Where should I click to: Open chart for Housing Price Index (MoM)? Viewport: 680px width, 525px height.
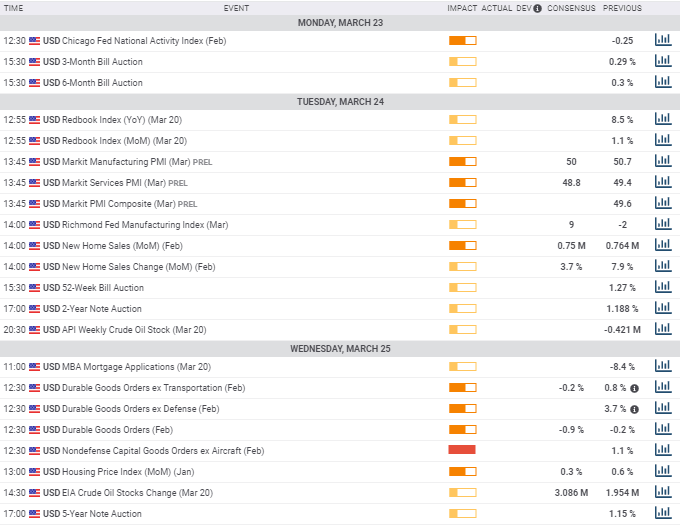click(662, 471)
